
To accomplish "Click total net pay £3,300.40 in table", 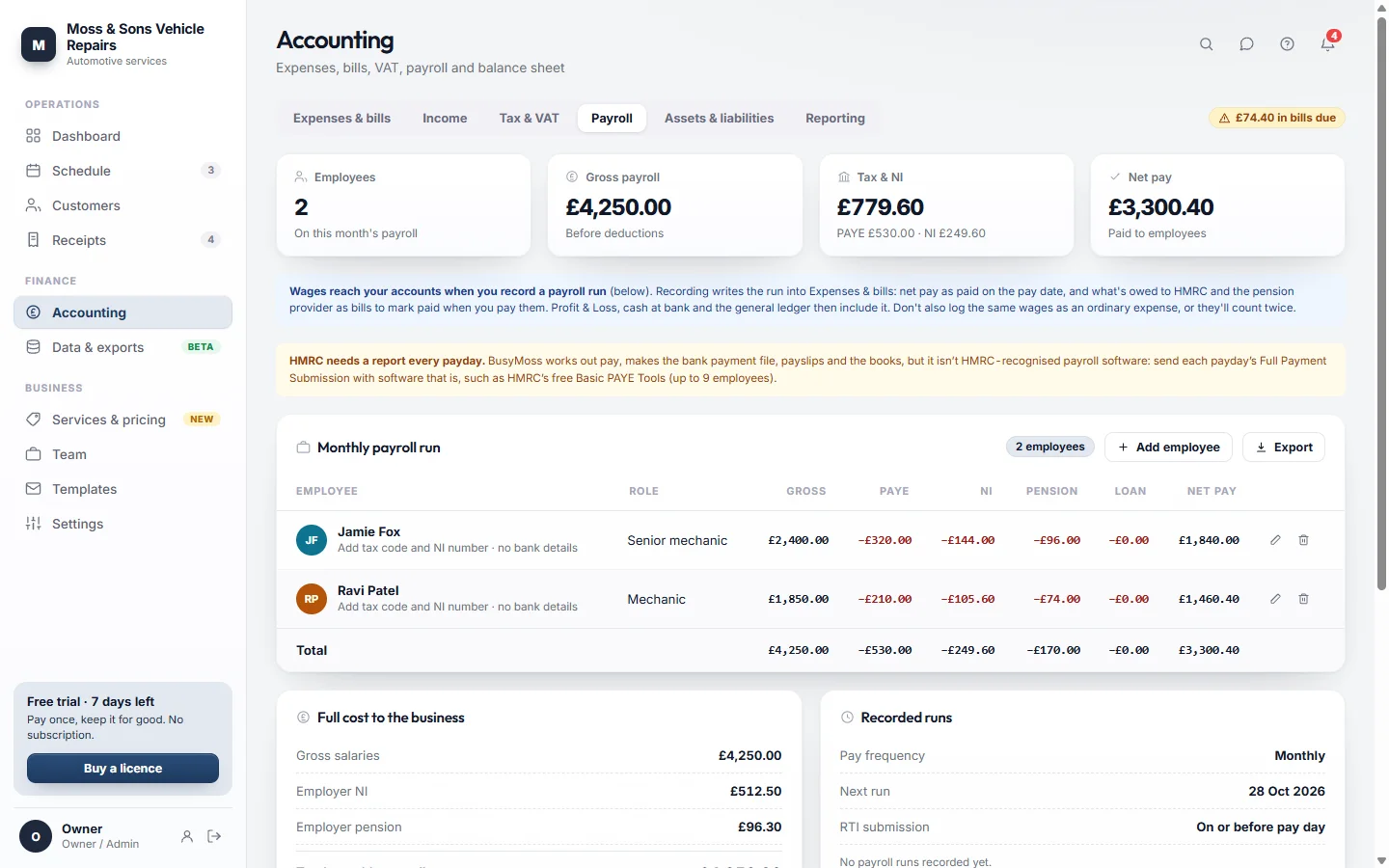I will click(x=1209, y=650).
